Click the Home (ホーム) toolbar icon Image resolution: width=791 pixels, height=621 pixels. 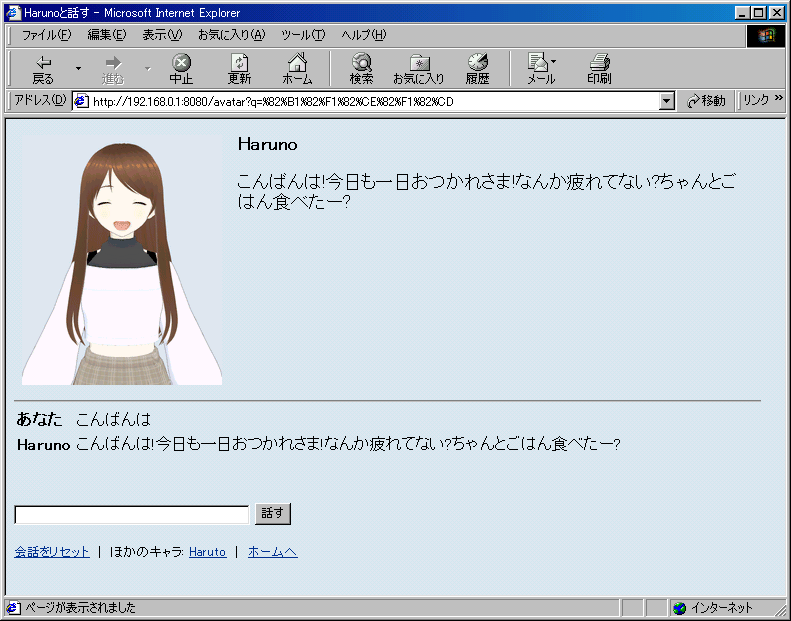(x=297, y=69)
